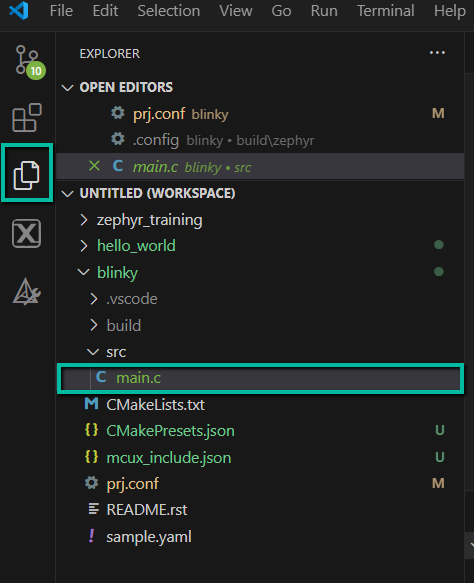Expand the build folder
The width and height of the screenshot is (474, 583).
(x=94, y=325)
